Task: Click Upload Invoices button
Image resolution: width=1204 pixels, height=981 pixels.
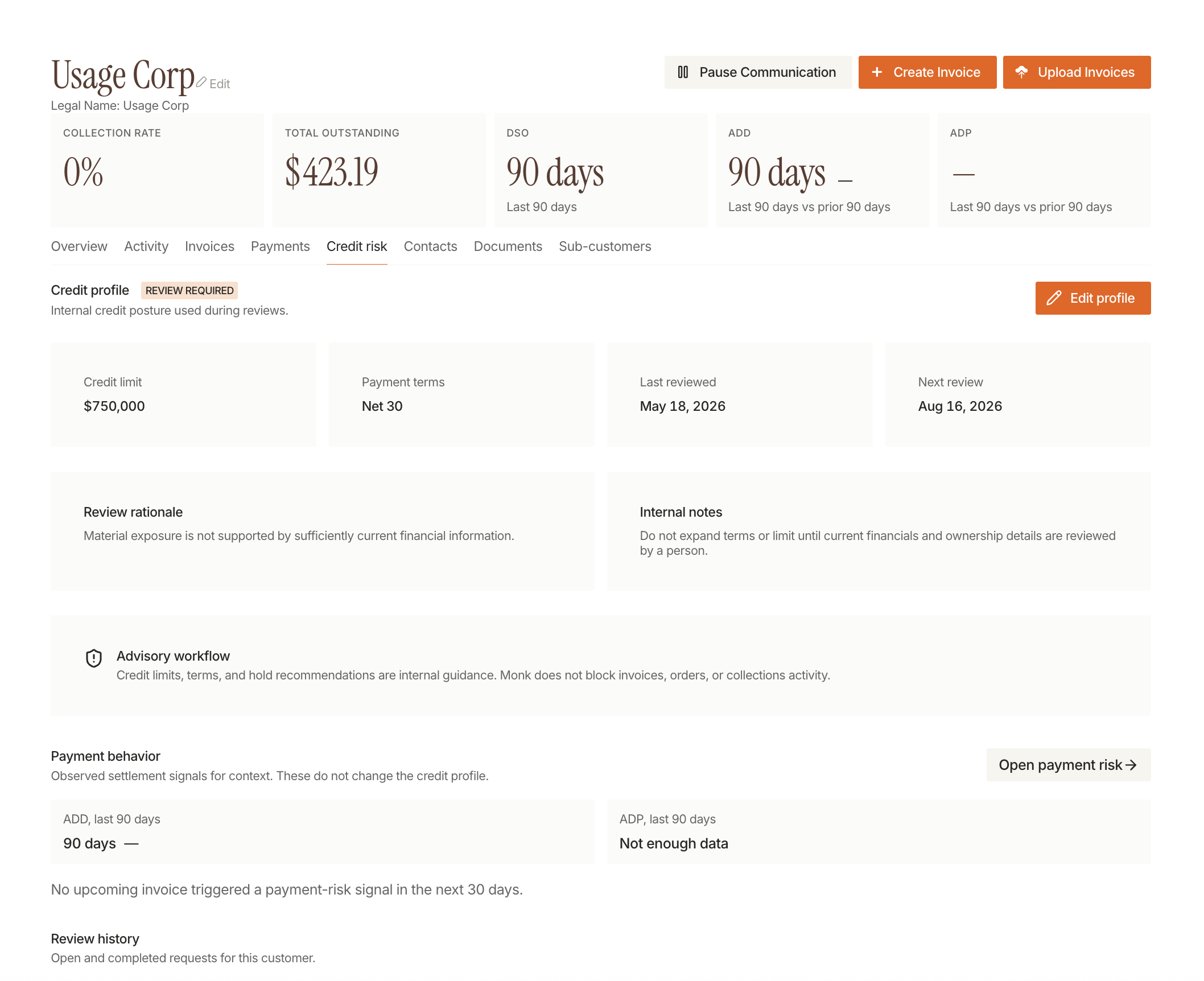Action: pyautogui.click(x=1077, y=72)
